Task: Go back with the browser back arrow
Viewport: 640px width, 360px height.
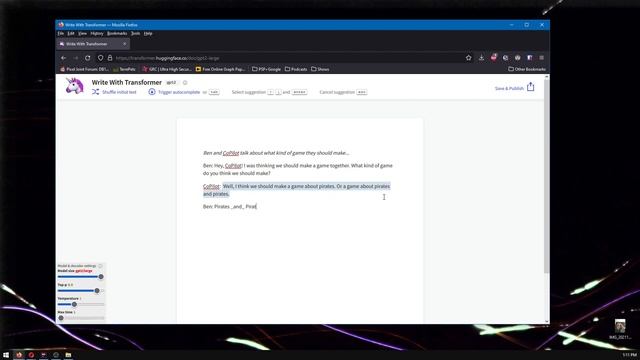Action: coord(63,58)
